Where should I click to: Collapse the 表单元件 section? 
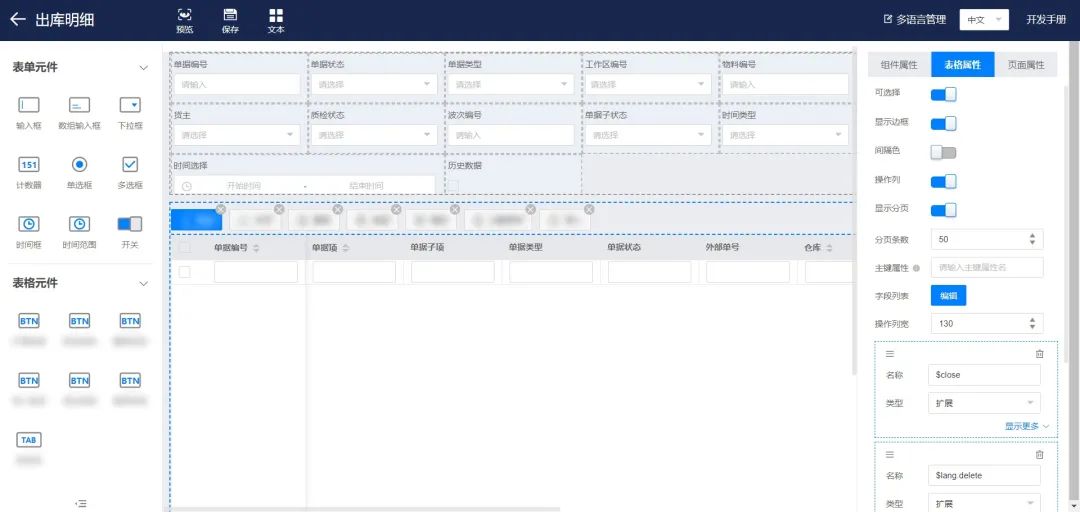pos(143,68)
